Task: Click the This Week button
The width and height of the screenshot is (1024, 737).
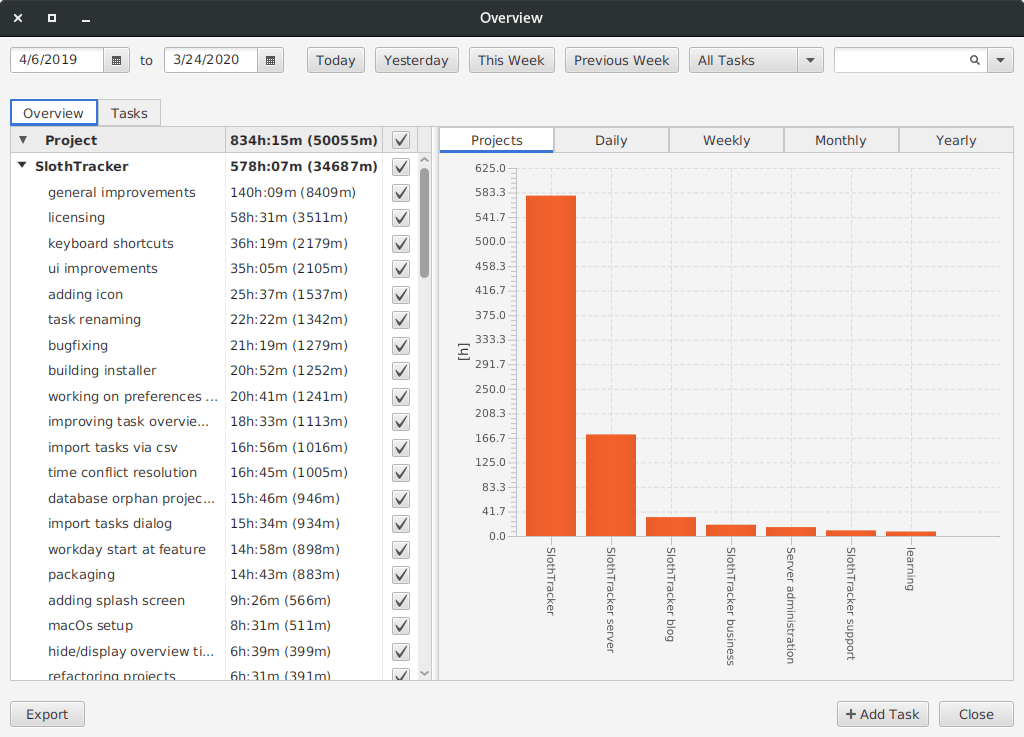Action: pos(511,60)
